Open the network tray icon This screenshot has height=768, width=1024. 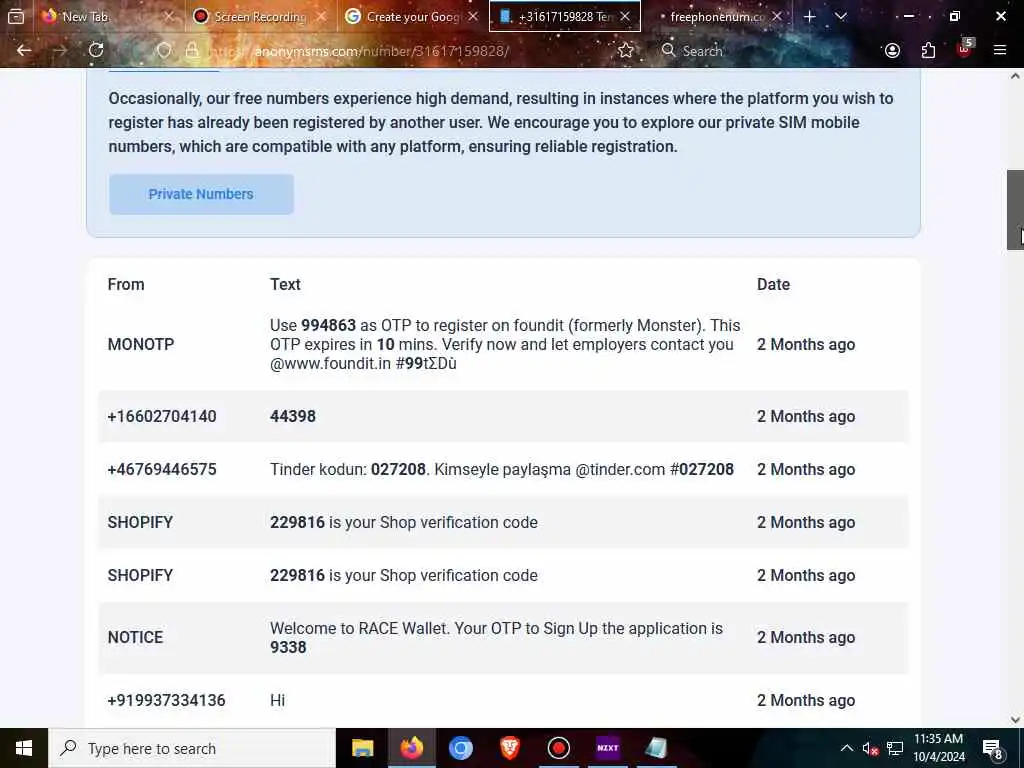pyautogui.click(x=895, y=749)
